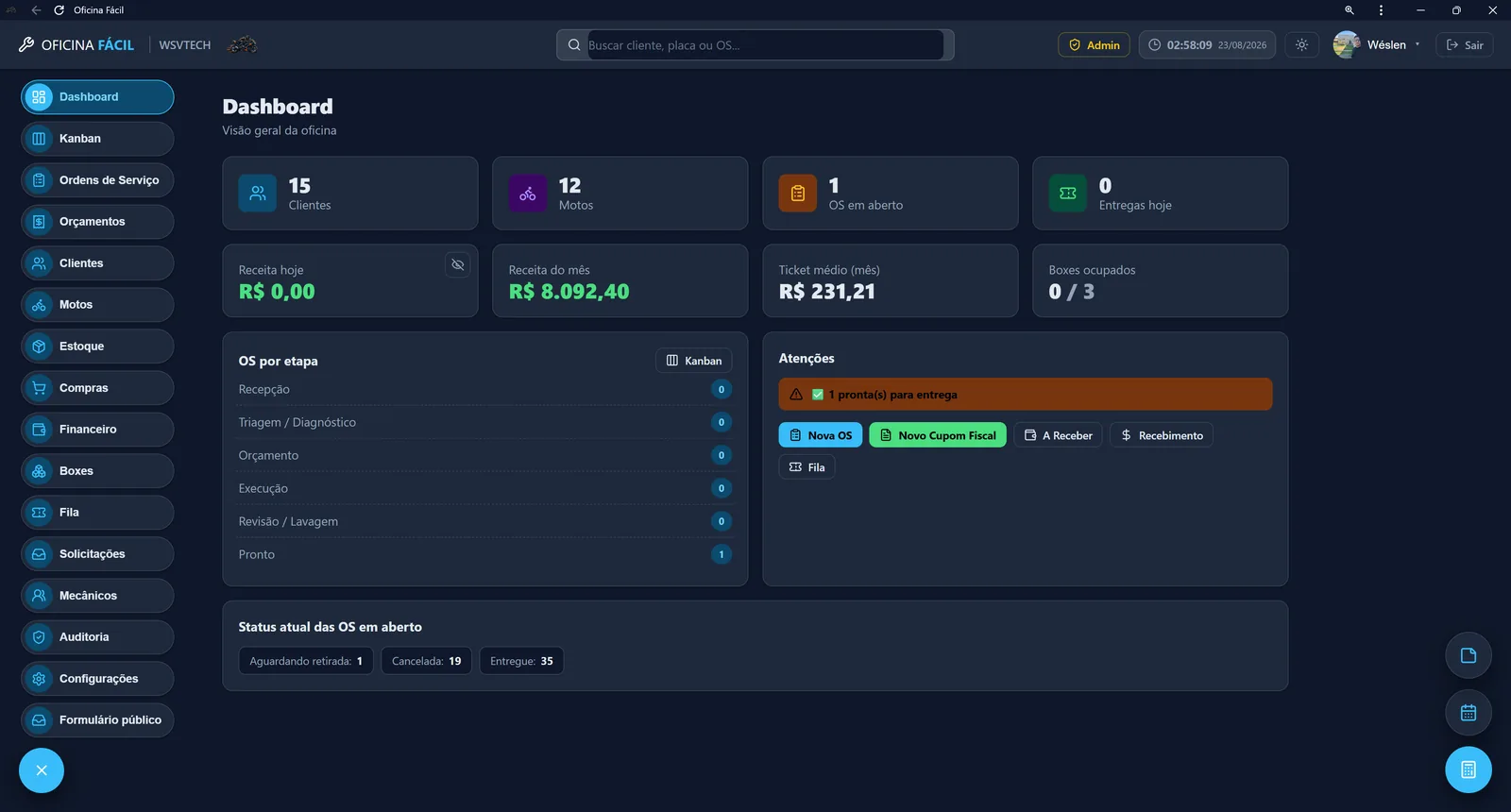The width and height of the screenshot is (1511, 812).
Task: Open Kanban button in OS por etapa
Action: coord(693,361)
